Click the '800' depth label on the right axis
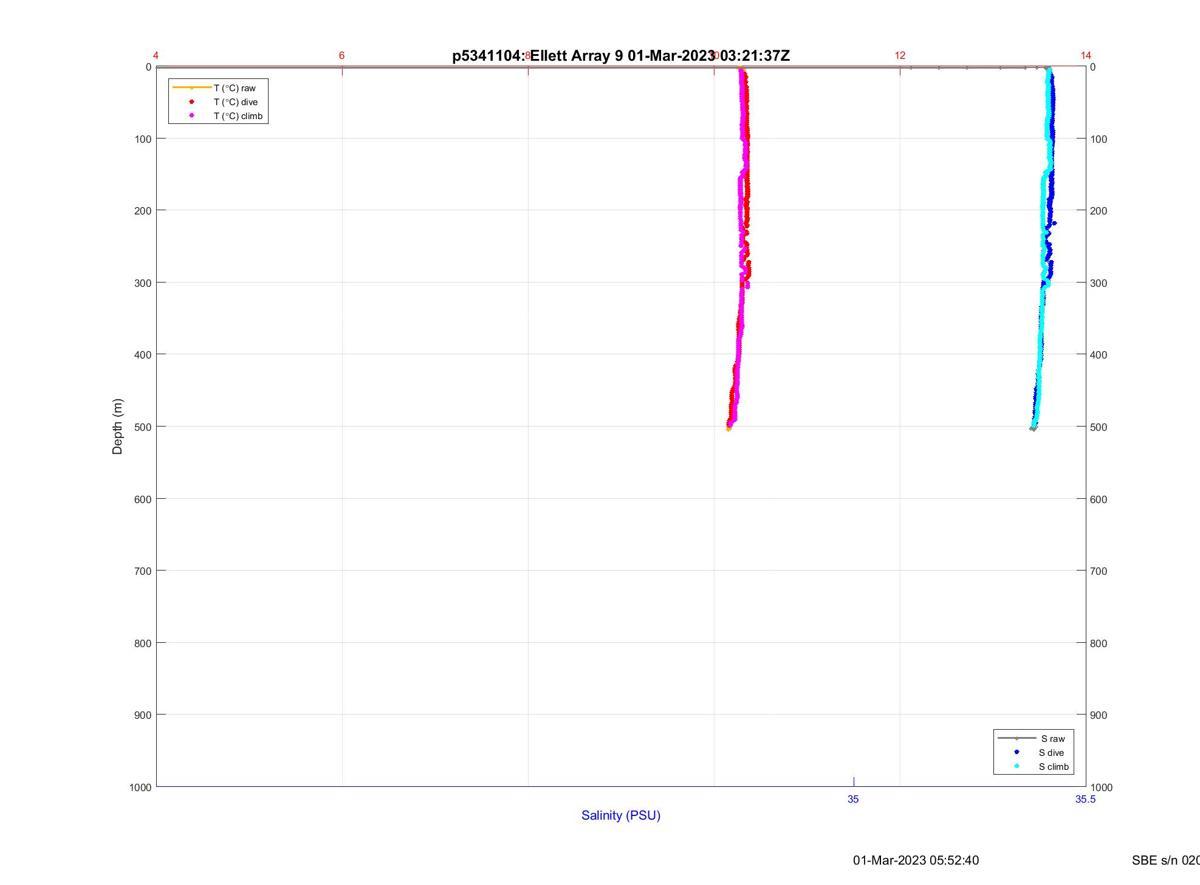The image size is (1200, 885). click(1099, 643)
